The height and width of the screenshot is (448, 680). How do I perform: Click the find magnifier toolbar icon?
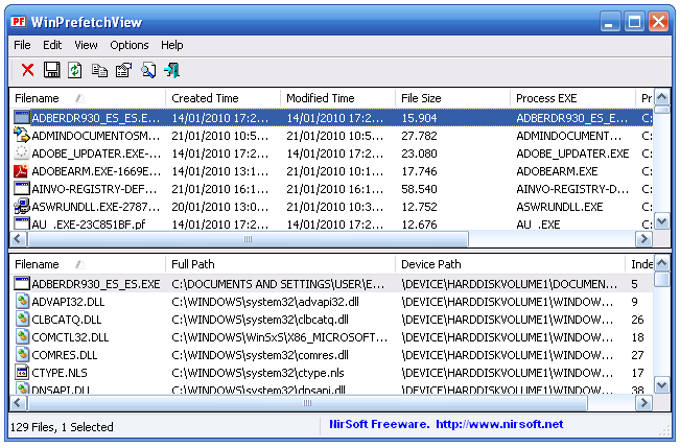tap(148, 70)
